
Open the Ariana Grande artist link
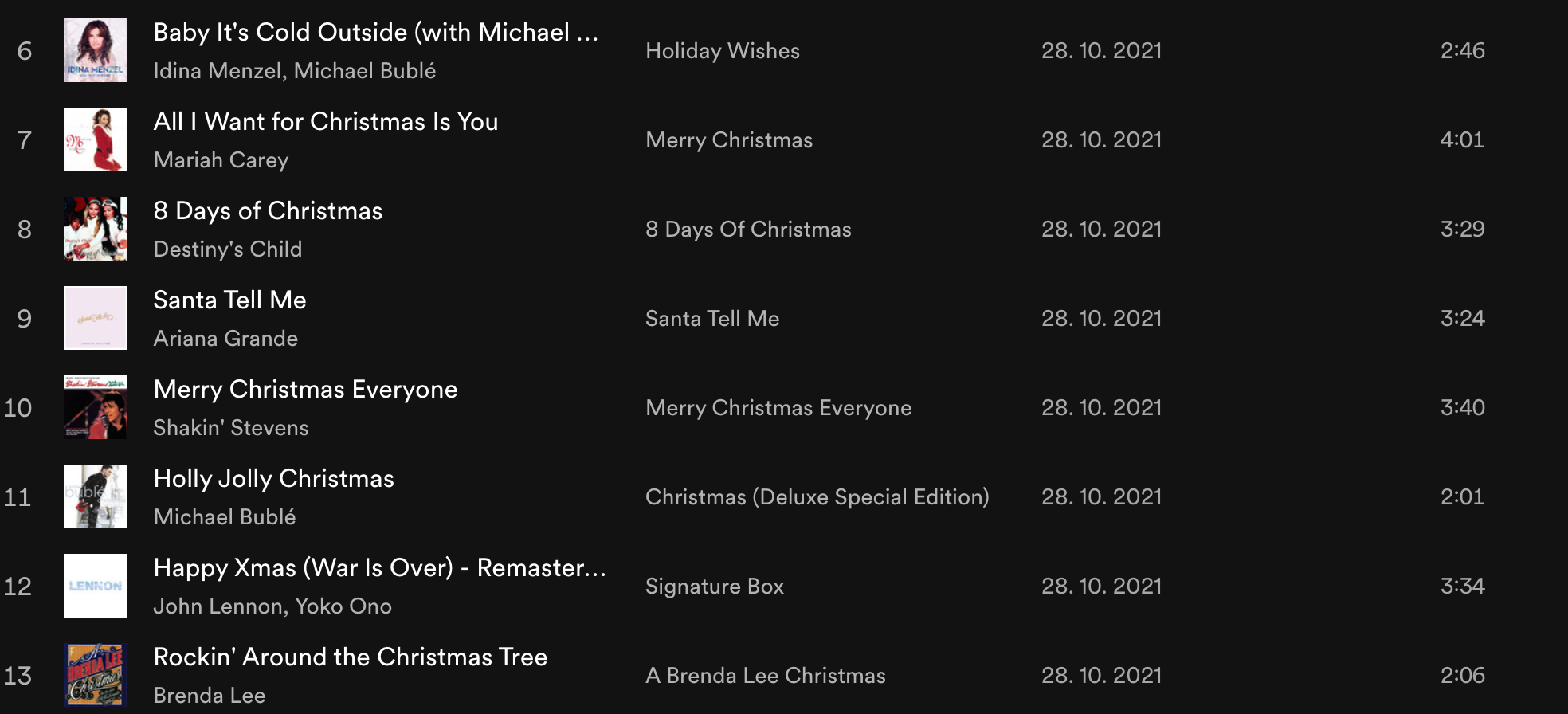click(x=225, y=339)
